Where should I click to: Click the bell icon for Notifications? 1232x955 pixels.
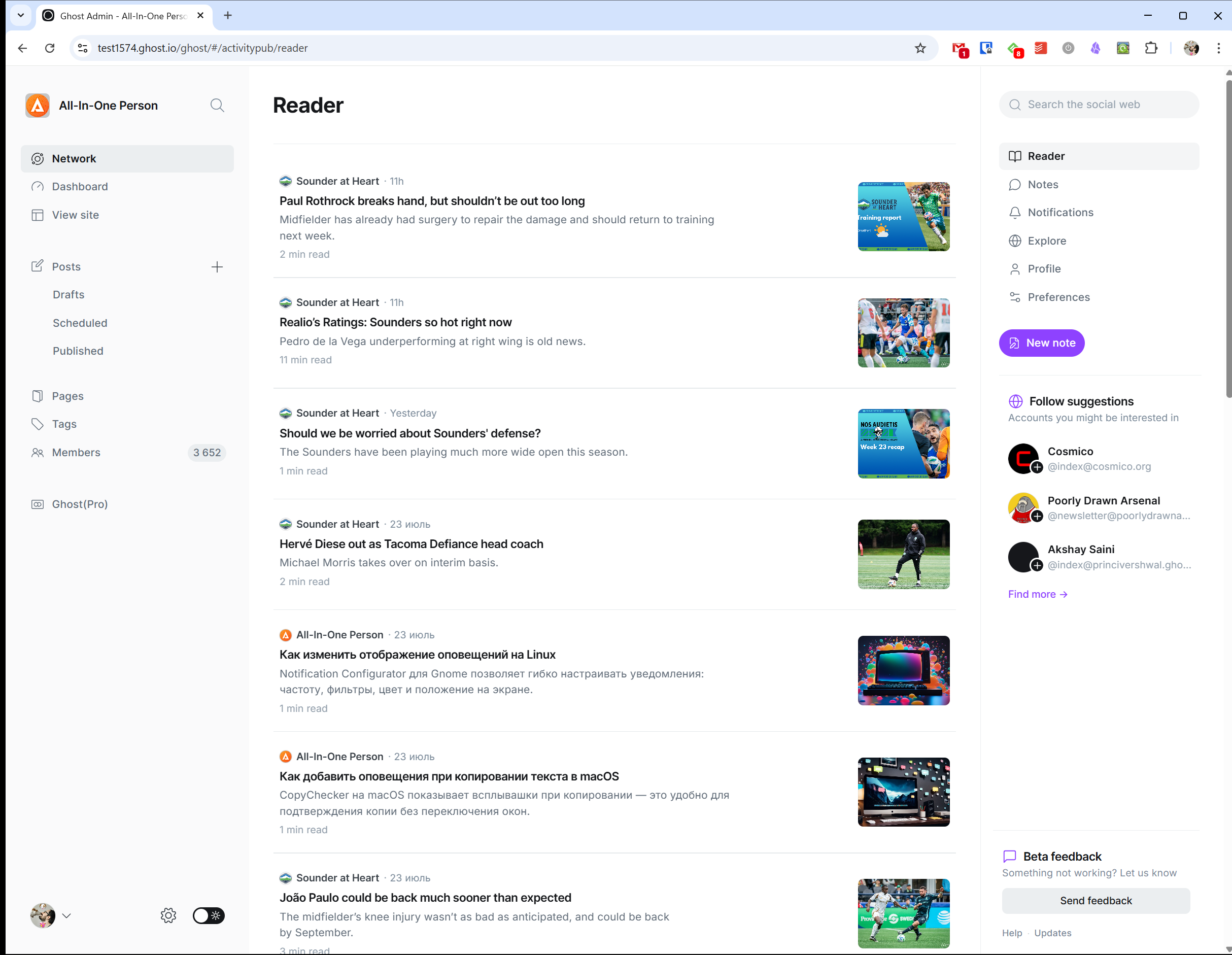pos(1015,213)
